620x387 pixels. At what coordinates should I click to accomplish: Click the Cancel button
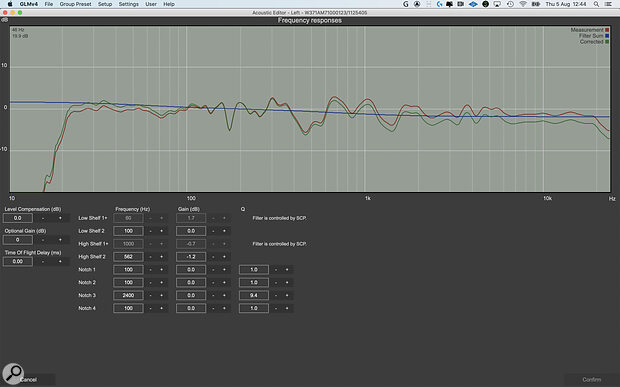click(x=28, y=379)
